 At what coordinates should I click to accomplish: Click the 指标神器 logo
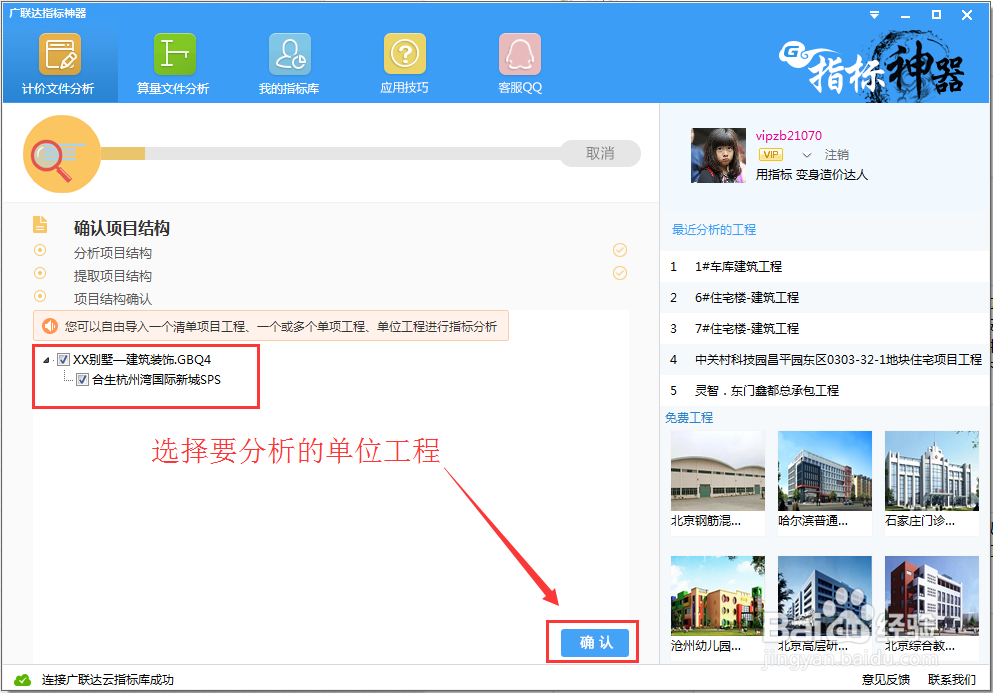(x=873, y=67)
